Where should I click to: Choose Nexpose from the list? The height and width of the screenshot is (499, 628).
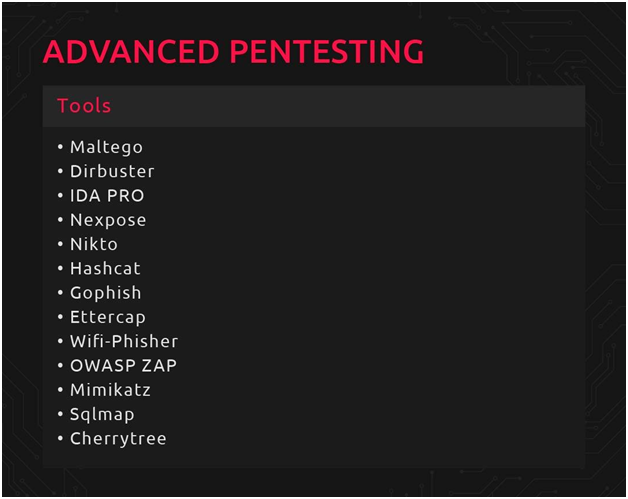(x=108, y=220)
